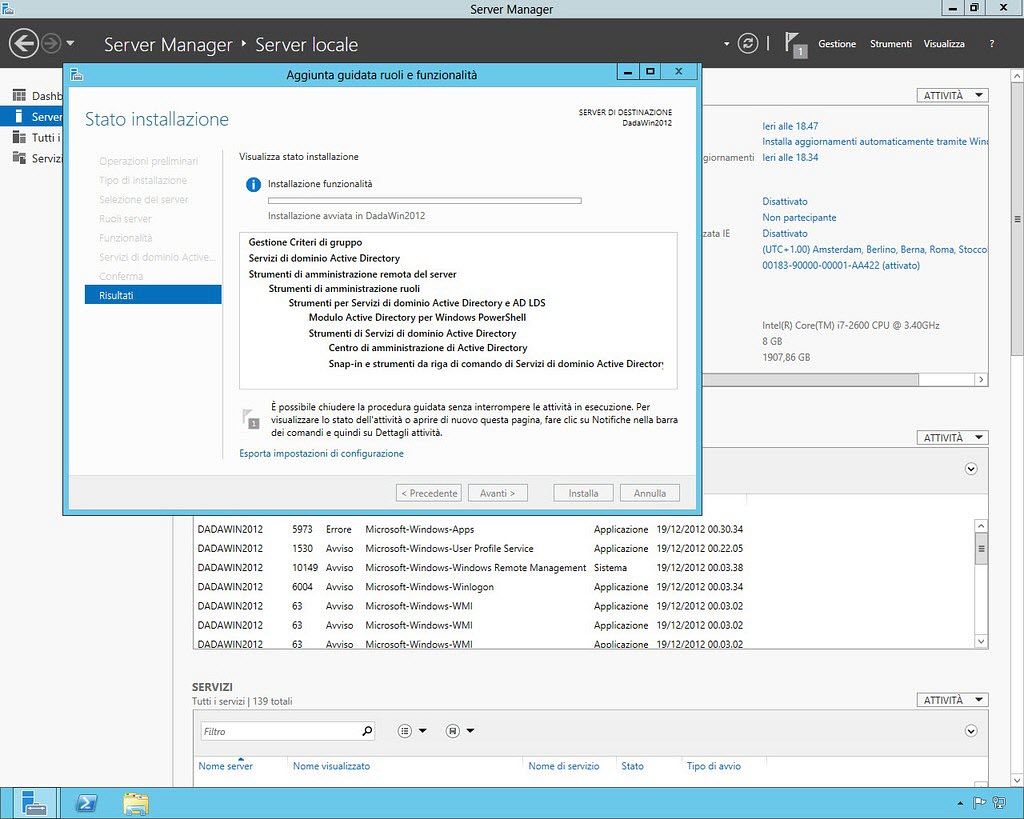Viewport: 1024px width, 819px height.
Task: Open the Visualizza menu
Action: tap(944, 44)
